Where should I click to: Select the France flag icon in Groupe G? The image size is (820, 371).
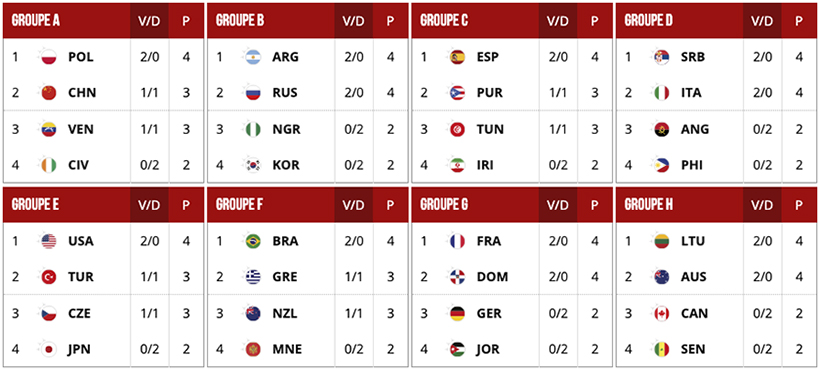pyautogui.click(x=458, y=241)
